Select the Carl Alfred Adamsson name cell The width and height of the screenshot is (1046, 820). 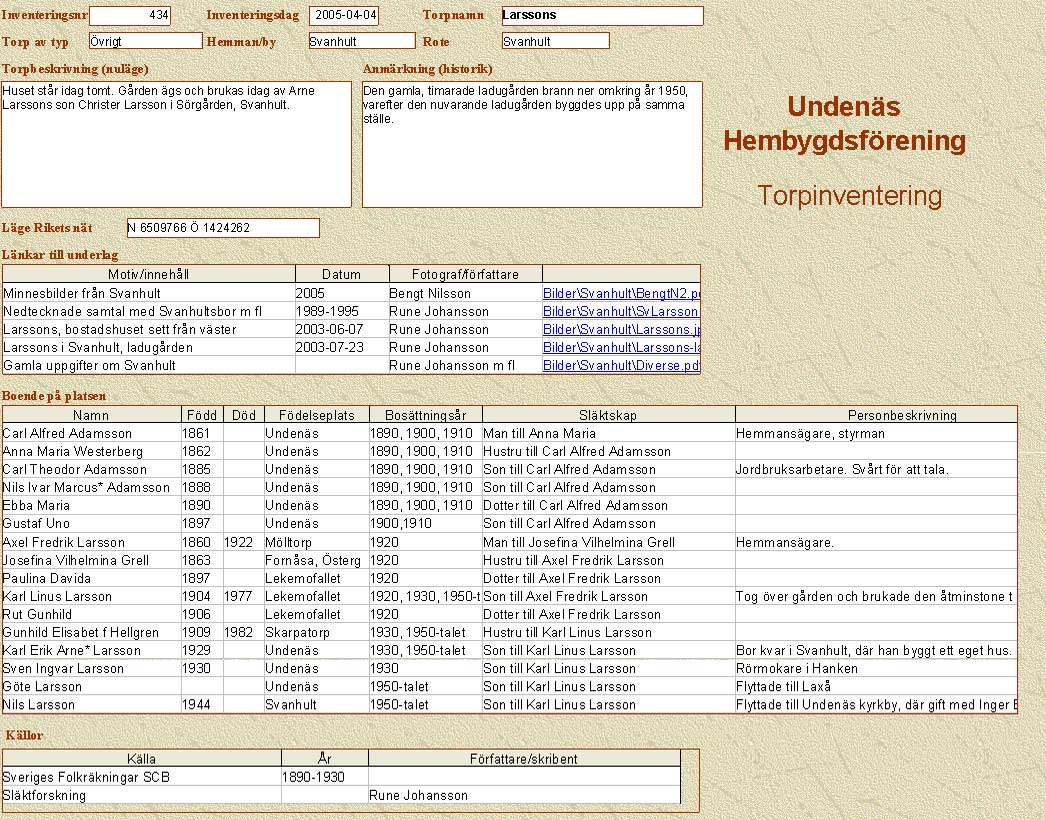(68, 434)
